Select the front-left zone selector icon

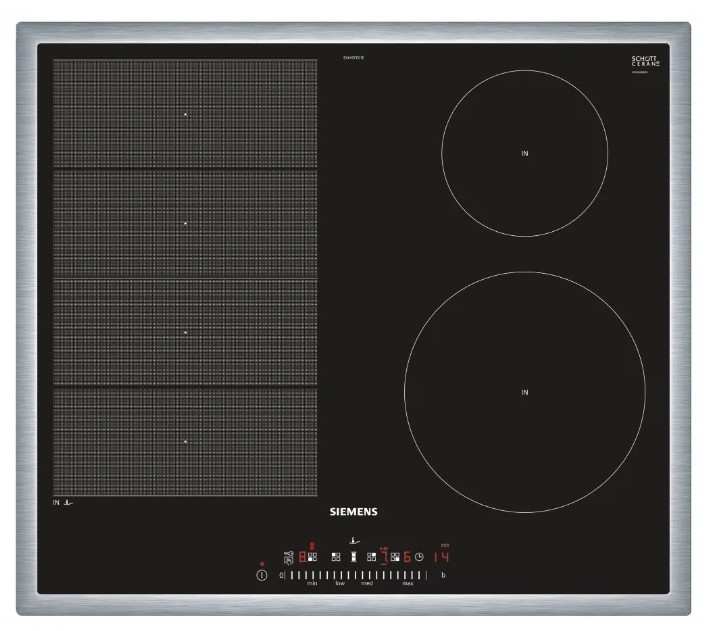[312, 557]
